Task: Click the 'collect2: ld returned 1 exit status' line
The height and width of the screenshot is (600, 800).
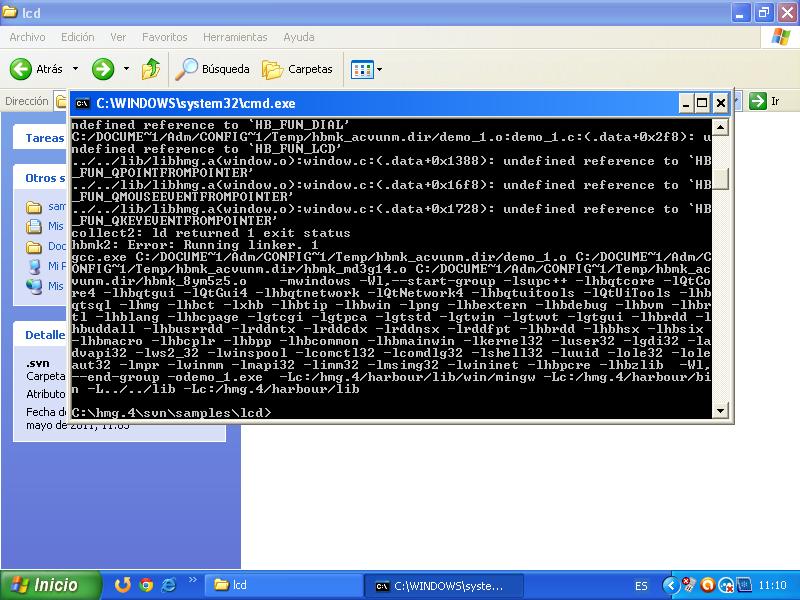Action: (x=211, y=233)
